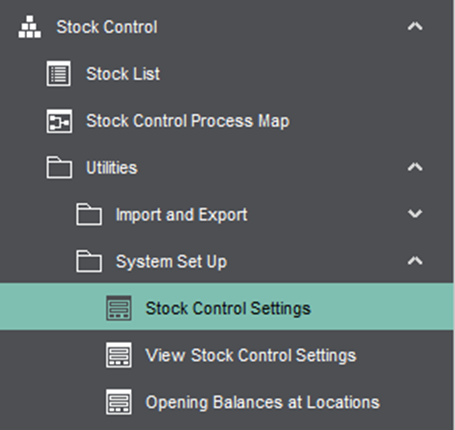
Task: Collapse the Stock Control section with its chevron
Action: coord(415,26)
